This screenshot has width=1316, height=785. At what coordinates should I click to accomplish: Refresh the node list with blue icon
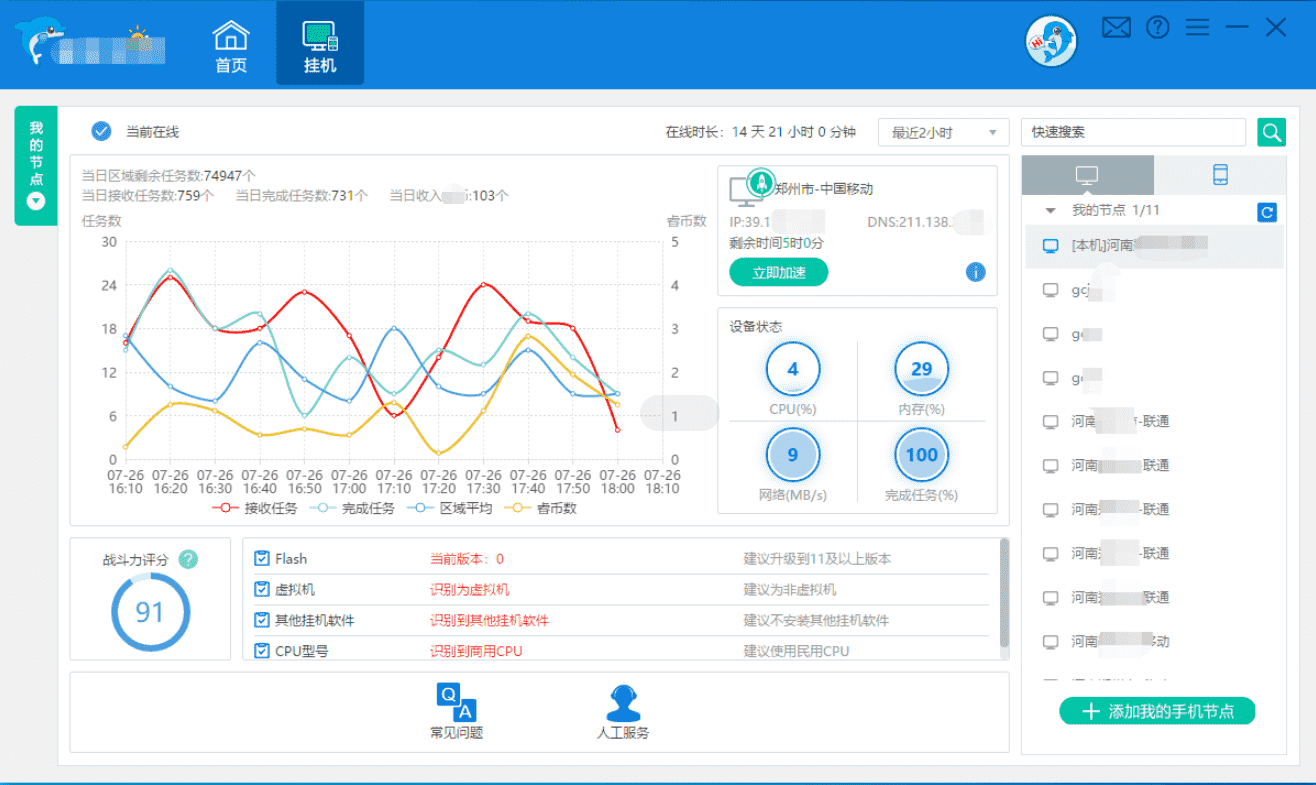coord(1266,212)
